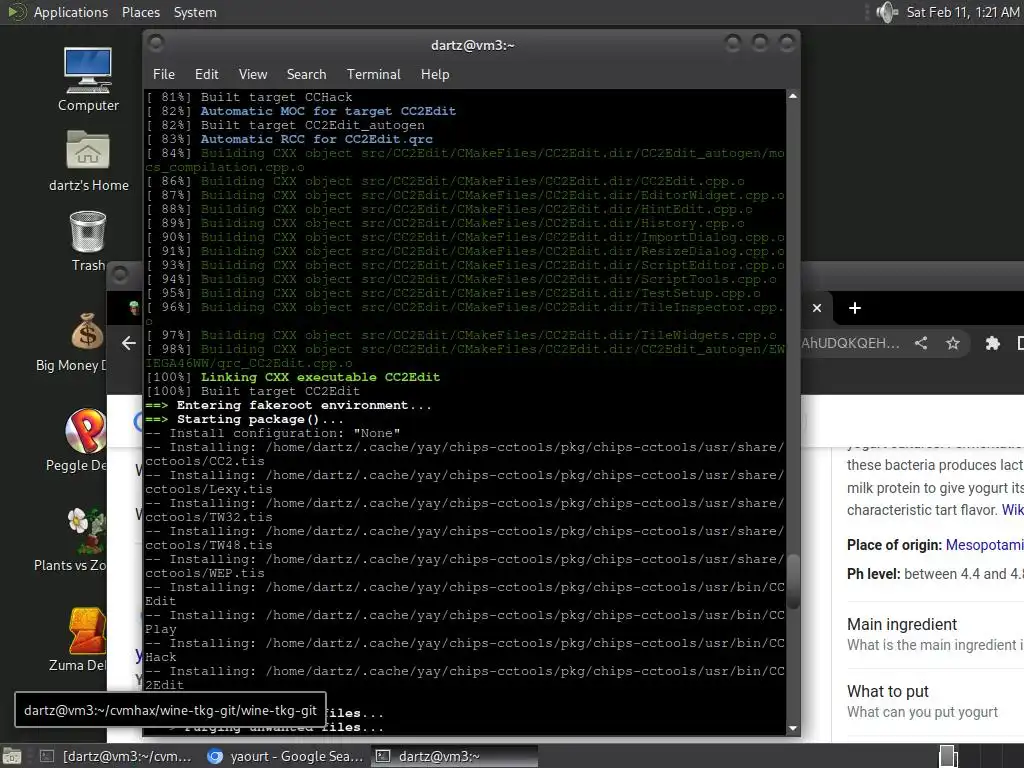1024x768 pixels.
Task: Click the browser address bar URL text
Action: pos(850,343)
